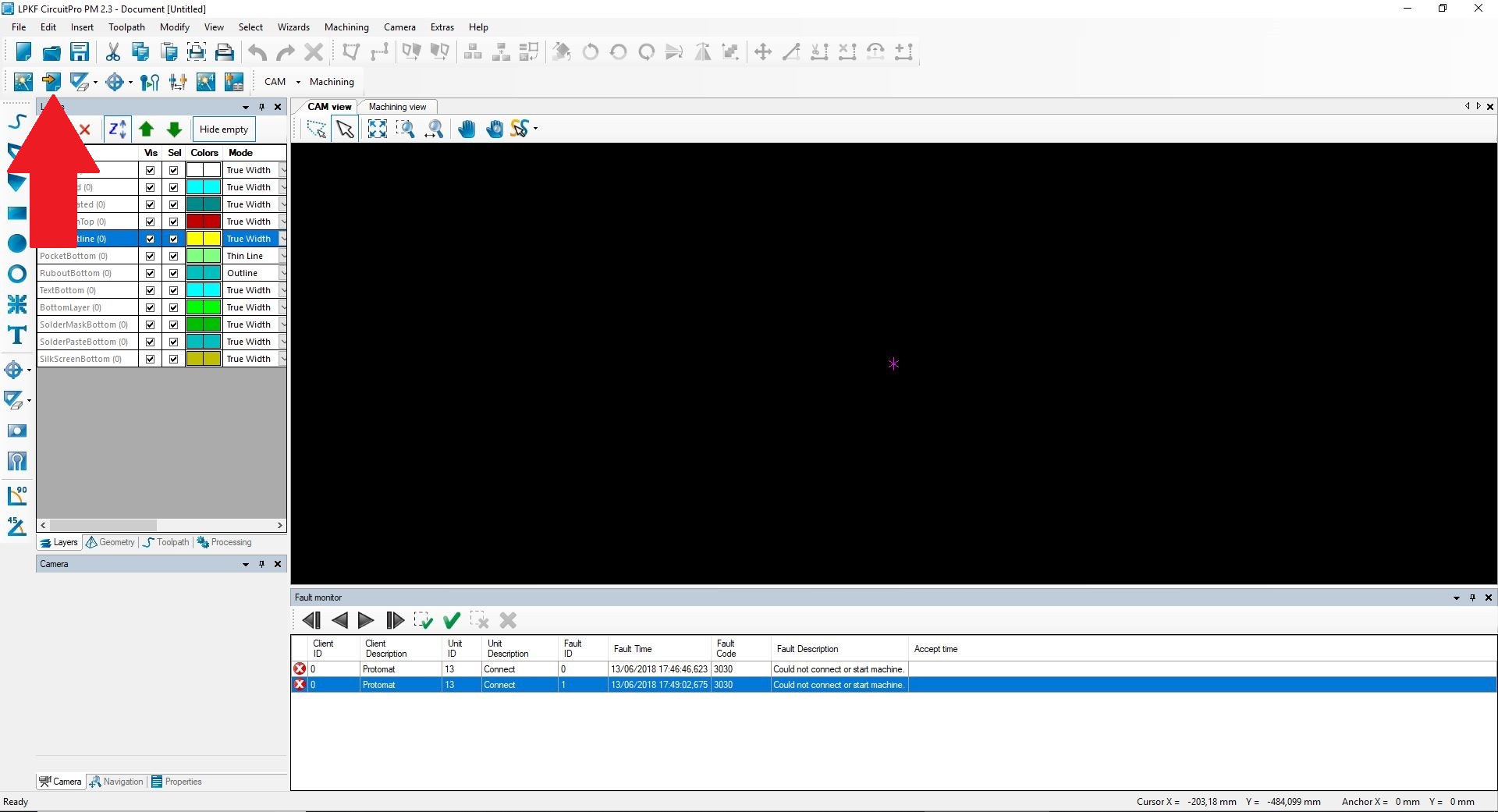Open the Toolpath menu

pos(126,27)
